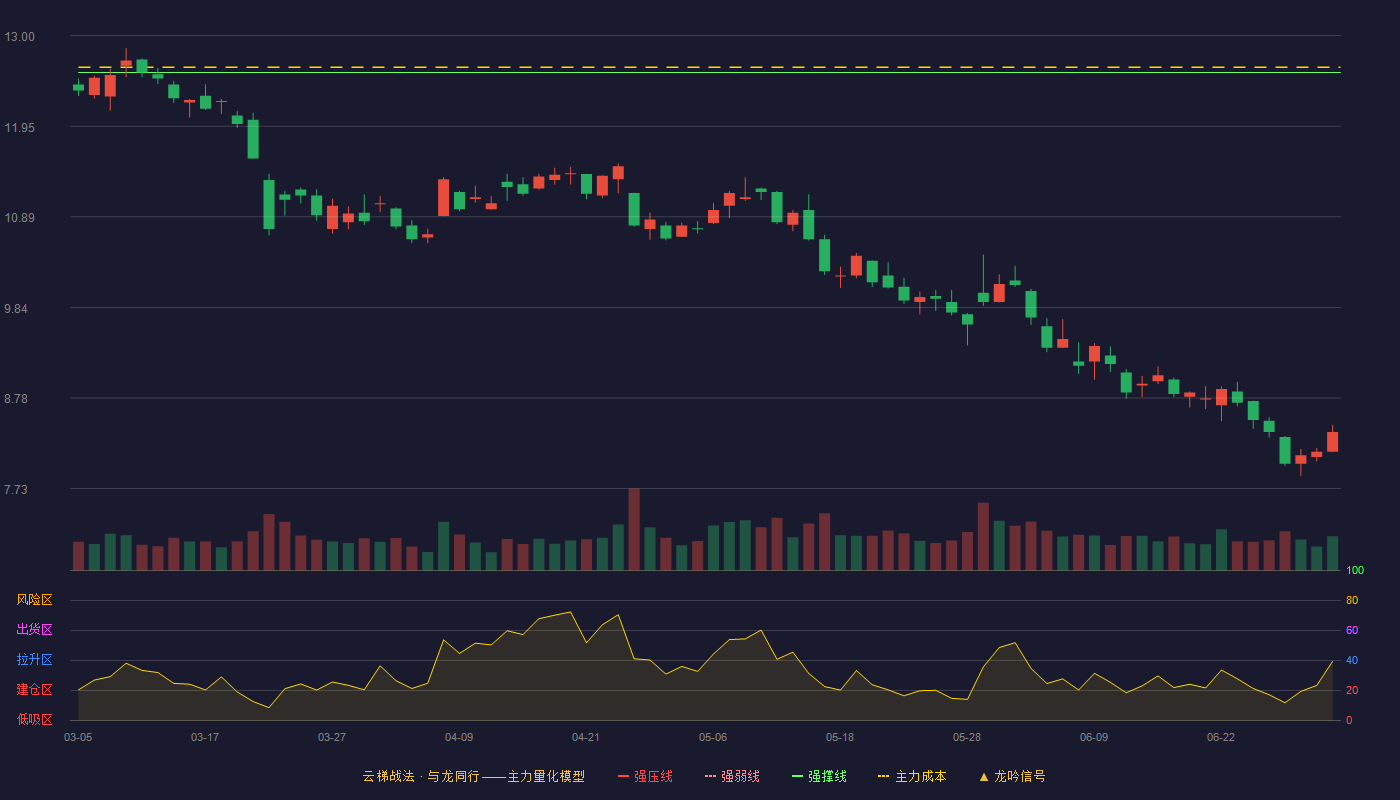Click the pink dashed icon beside 强弱线

coord(710,776)
